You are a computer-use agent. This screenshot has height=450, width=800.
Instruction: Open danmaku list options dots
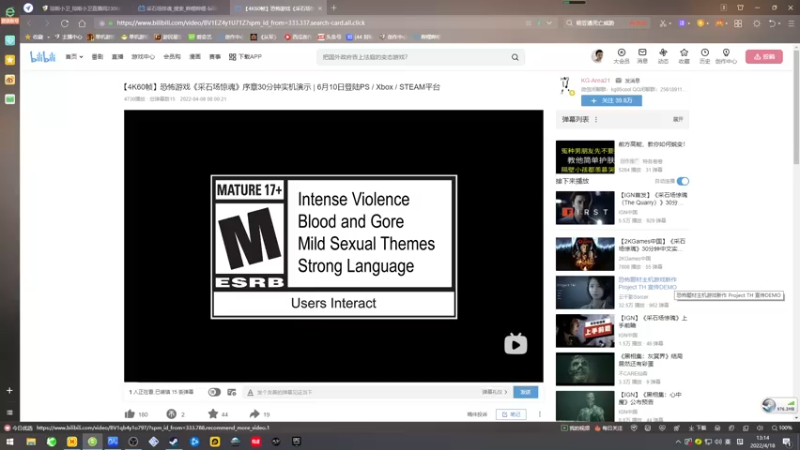click(x=596, y=119)
